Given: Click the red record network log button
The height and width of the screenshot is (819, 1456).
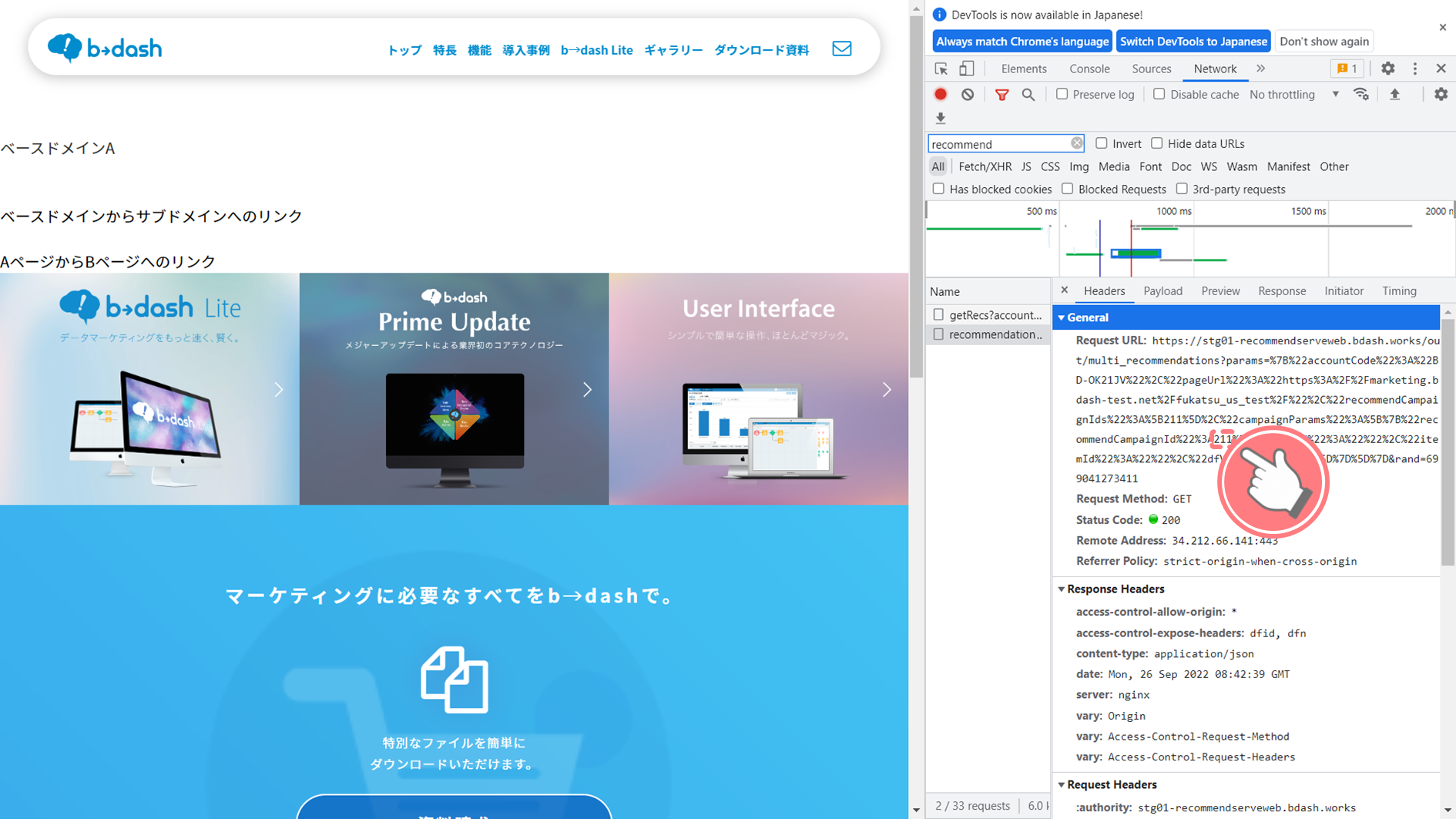Looking at the screenshot, I should [941, 94].
